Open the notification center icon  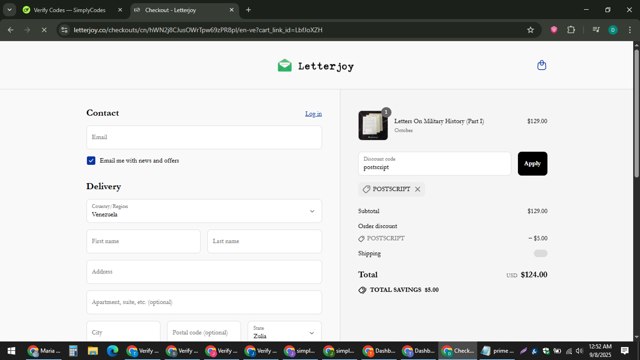pyautogui.click(x=624, y=351)
